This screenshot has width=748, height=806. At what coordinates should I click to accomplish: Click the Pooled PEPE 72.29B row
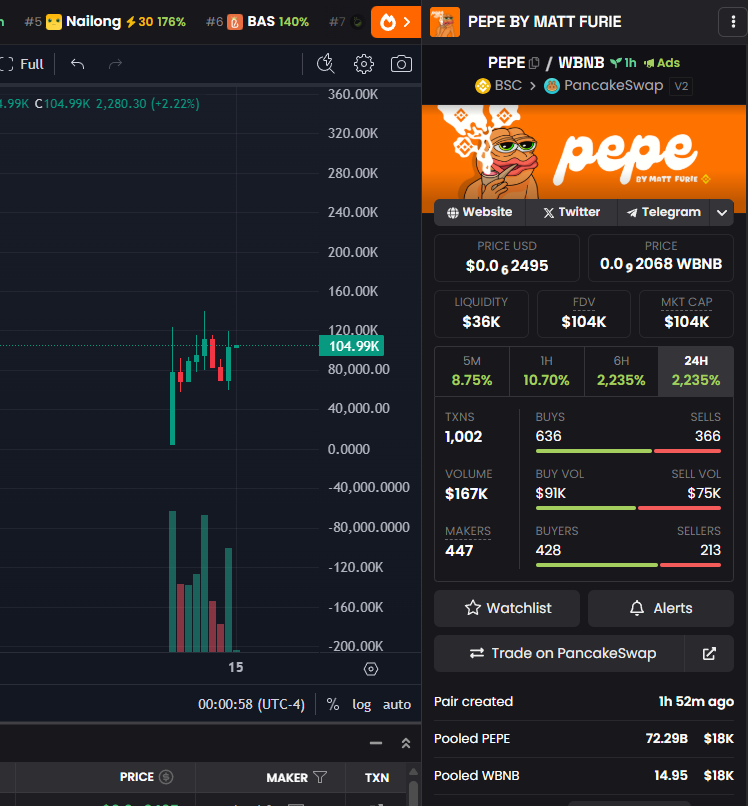click(x=583, y=739)
